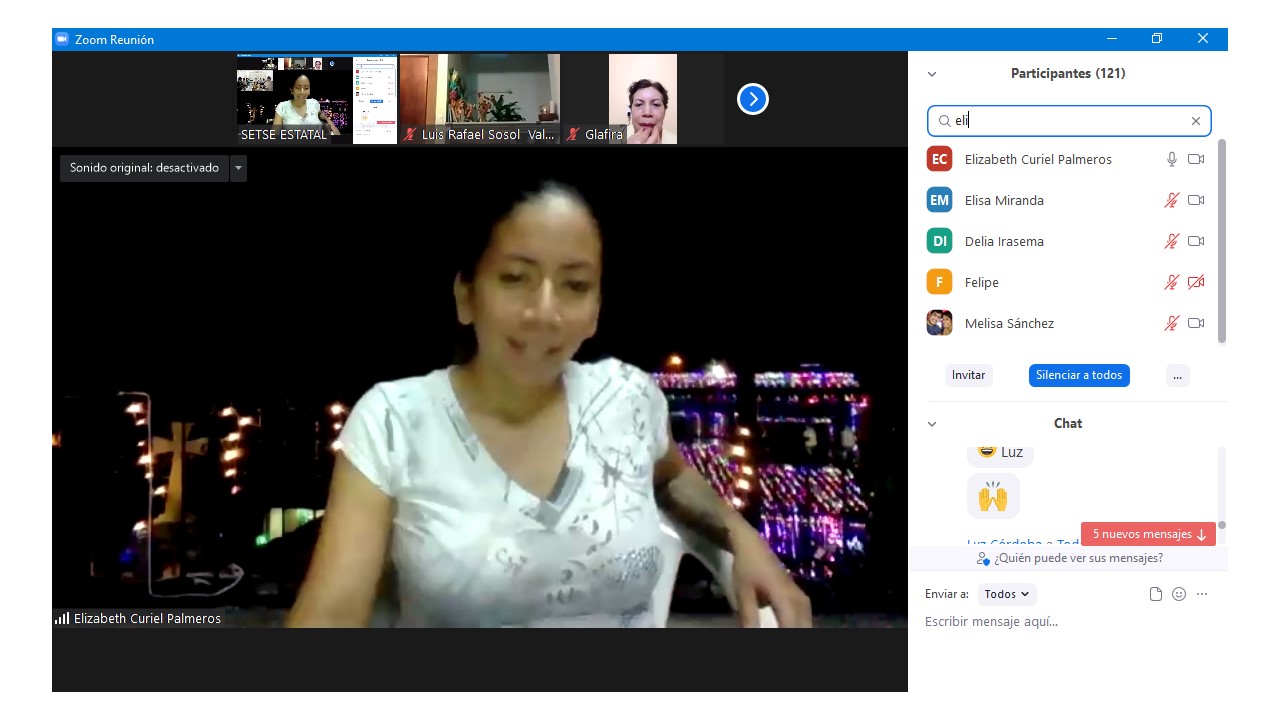Select Melisa Sánchez participant name
The width and height of the screenshot is (1280, 720).
(1009, 323)
